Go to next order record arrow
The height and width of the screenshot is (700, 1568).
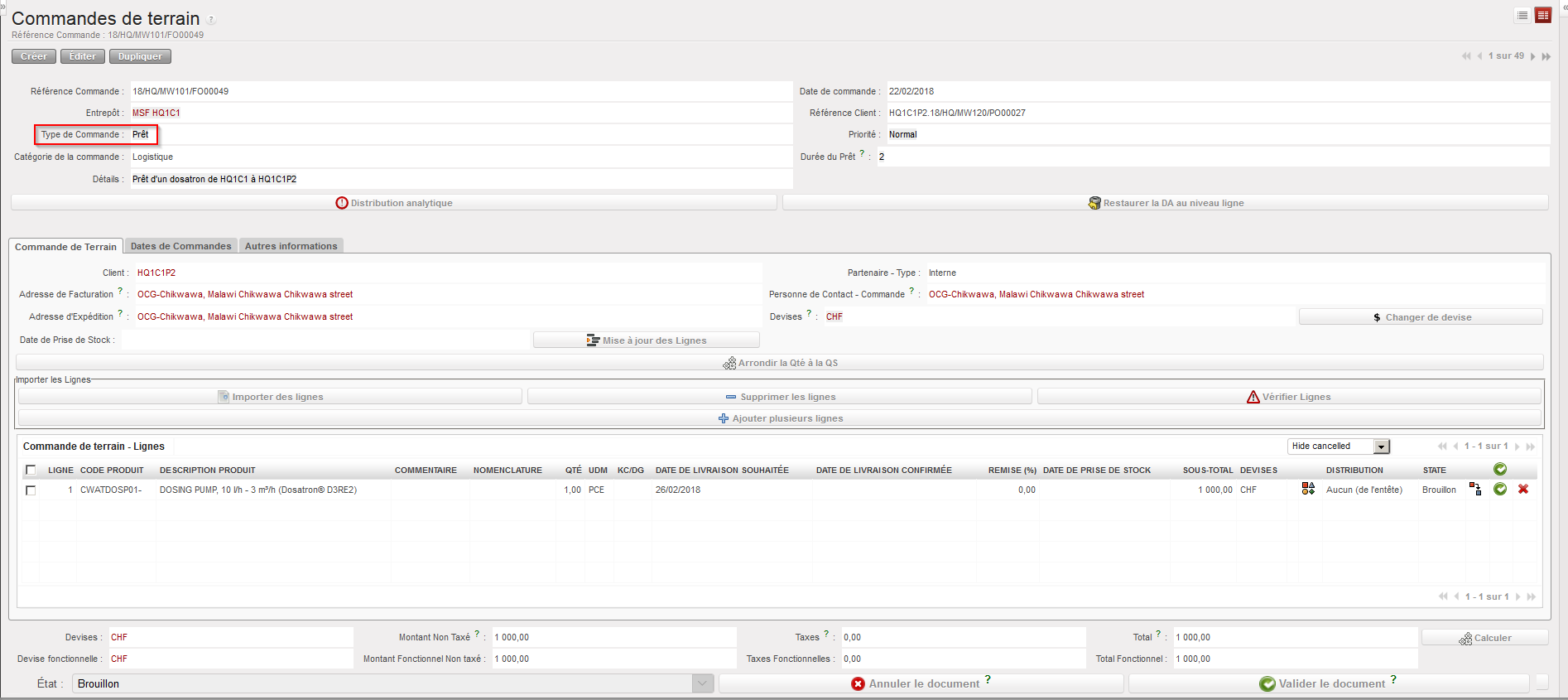pos(1533,56)
